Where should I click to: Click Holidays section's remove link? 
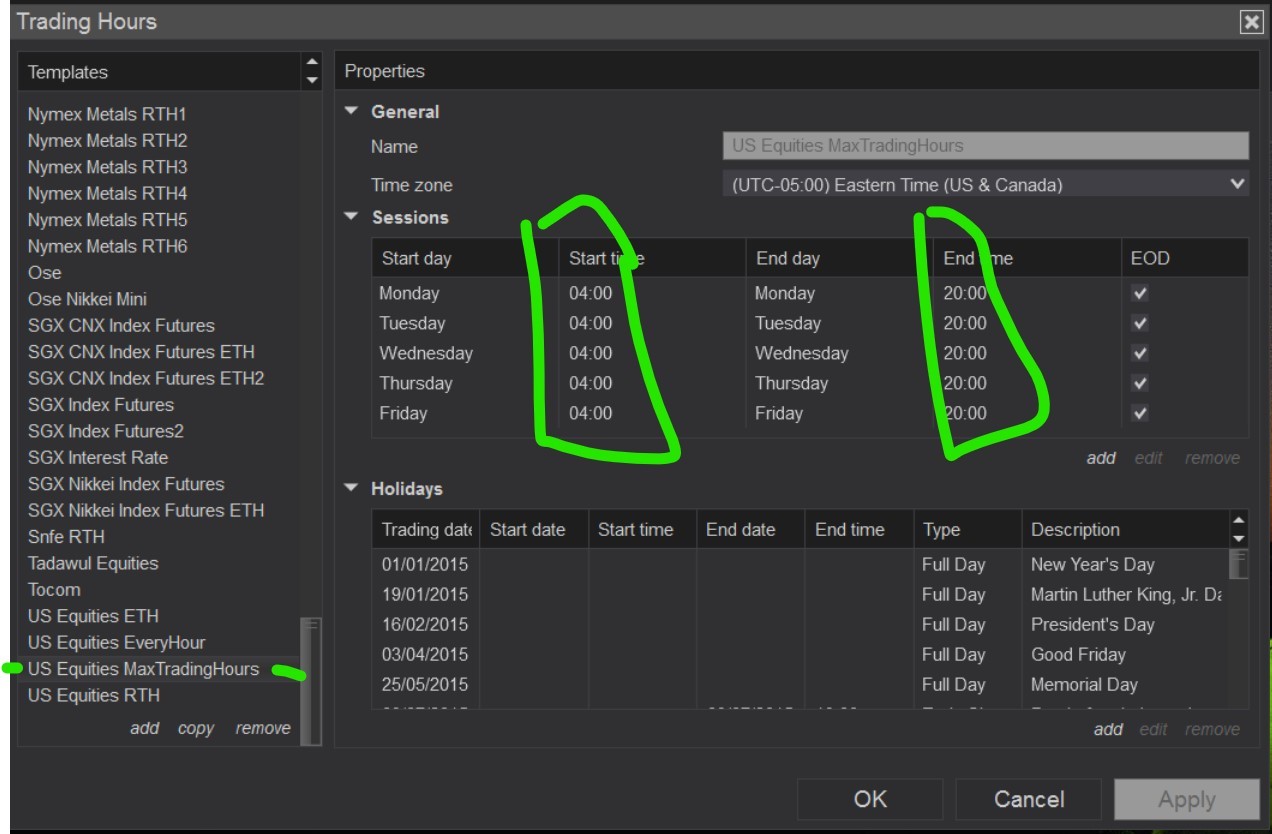click(x=1212, y=729)
